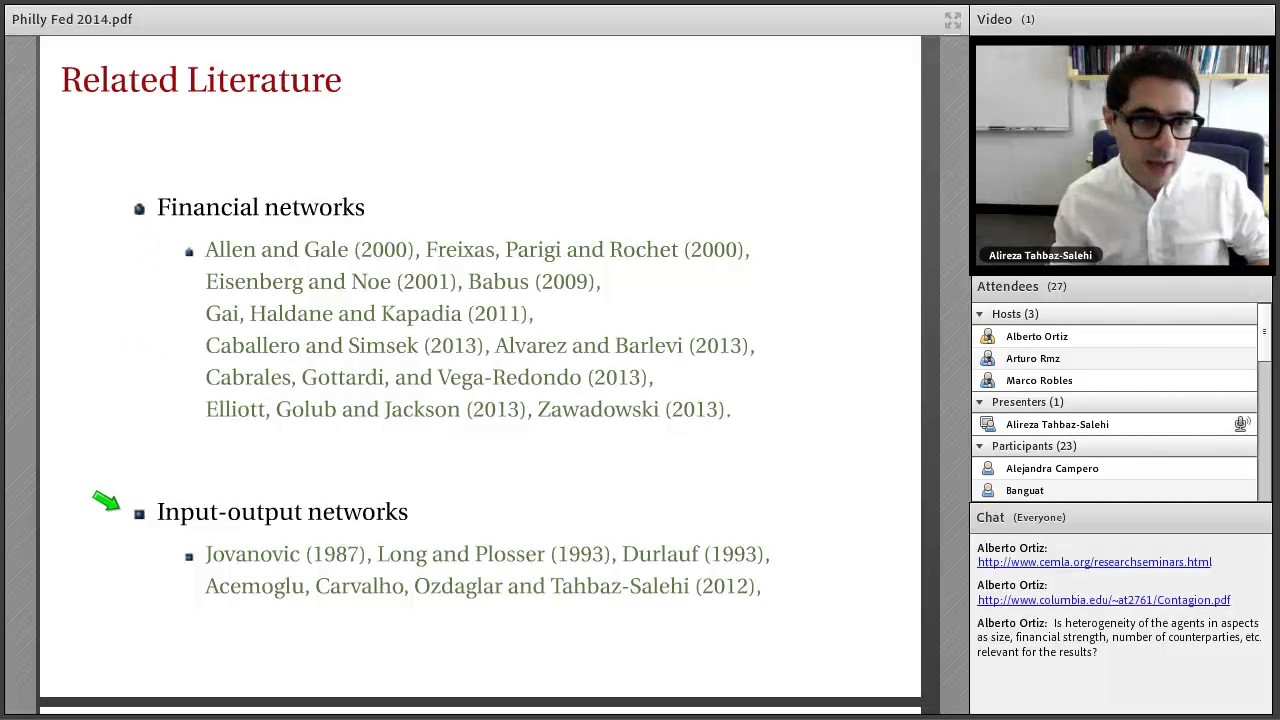The width and height of the screenshot is (1280, 720).
Task: Click 'Allen and Gale (2000)' citation line
Action: (477, 250)
